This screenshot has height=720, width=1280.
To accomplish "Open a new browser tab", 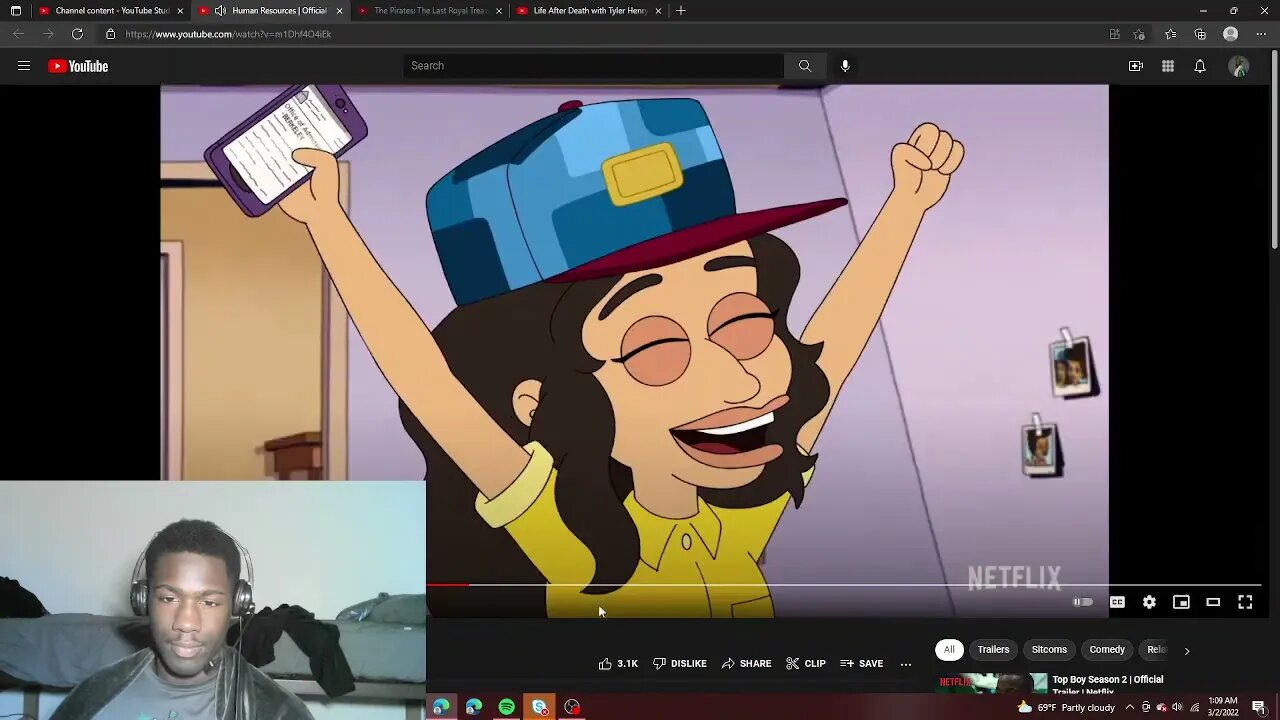I will pyautogui.click(x=681, y=11).
